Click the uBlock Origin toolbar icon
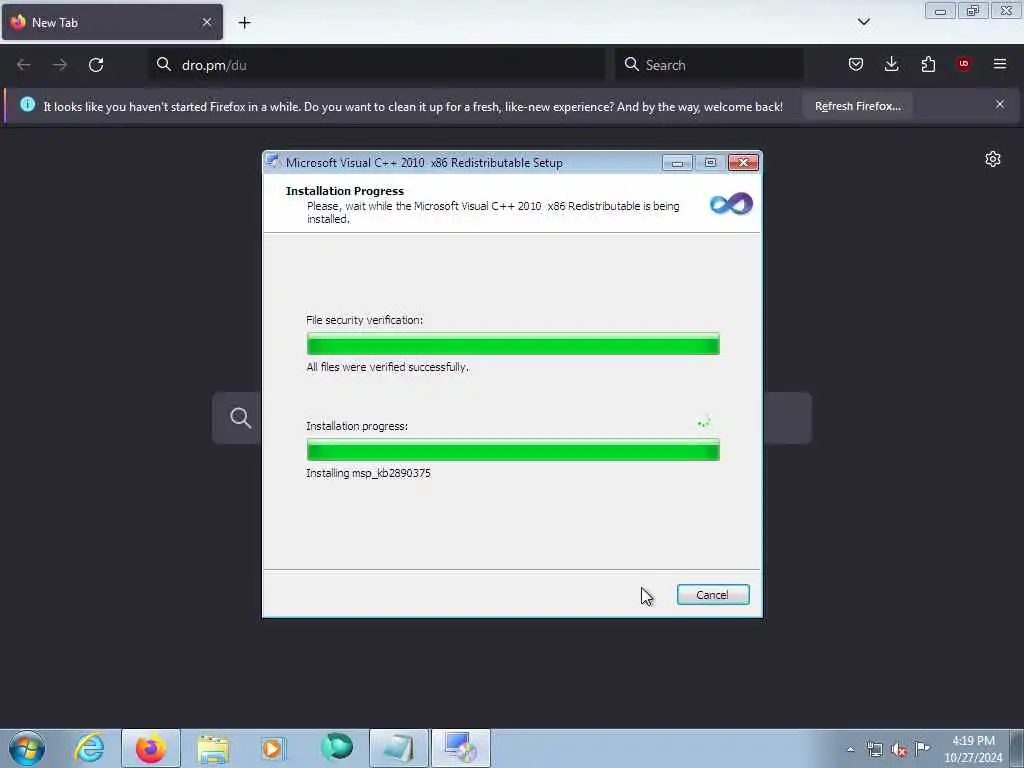1024x768 pixels. tap(963, 63)
